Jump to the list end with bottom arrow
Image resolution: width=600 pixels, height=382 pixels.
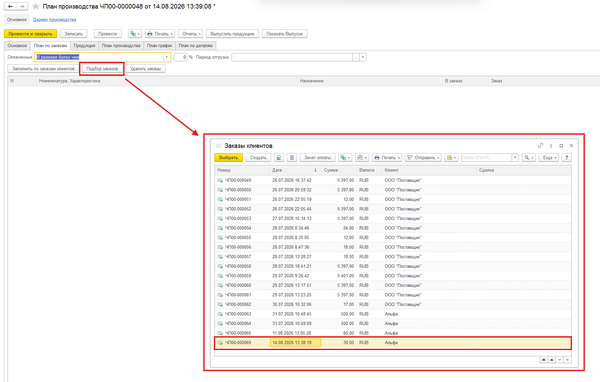(x=567, y=360)
